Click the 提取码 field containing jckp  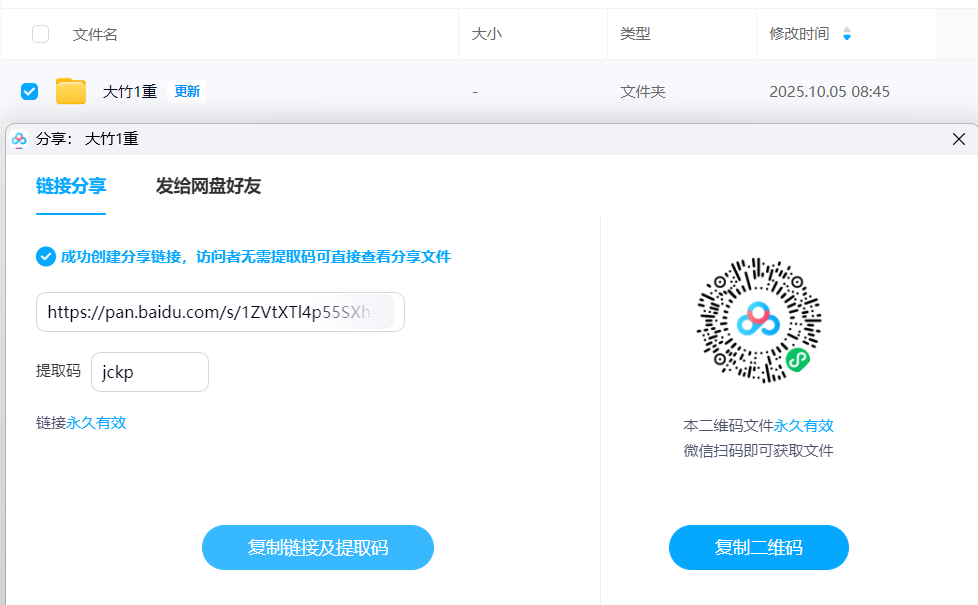pyautogui.click(x=149, y=372)
